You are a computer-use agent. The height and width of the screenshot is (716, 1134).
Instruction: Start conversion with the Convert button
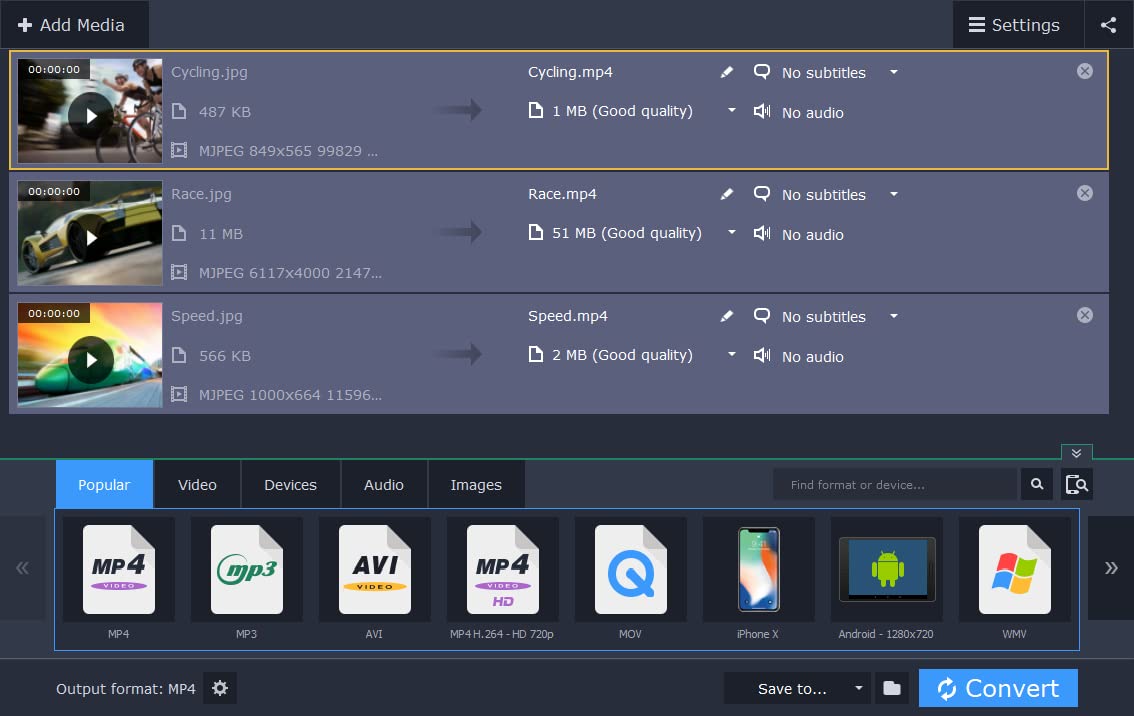(997, 688)
